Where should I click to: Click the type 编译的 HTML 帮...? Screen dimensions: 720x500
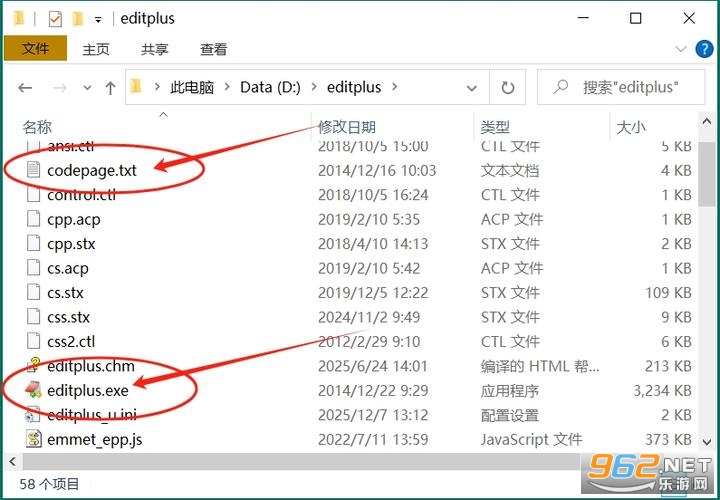pos(540,366)
